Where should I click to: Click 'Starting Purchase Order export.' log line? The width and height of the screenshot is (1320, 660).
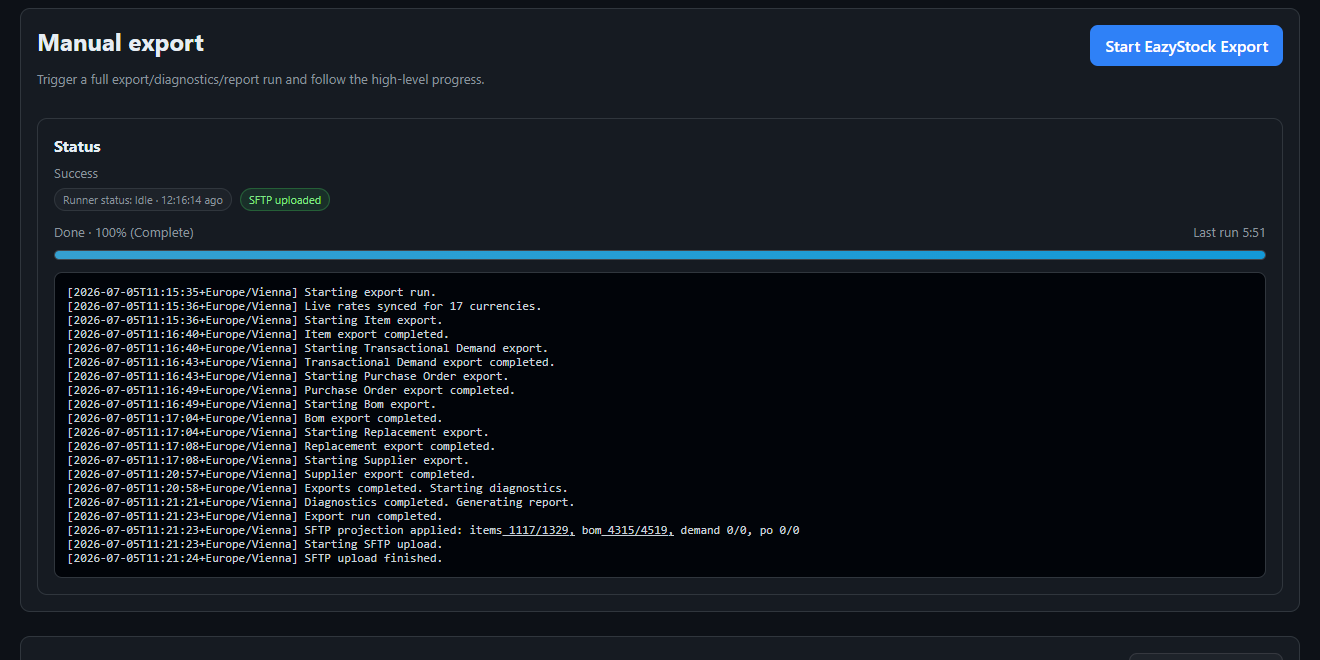click(288, 376)
